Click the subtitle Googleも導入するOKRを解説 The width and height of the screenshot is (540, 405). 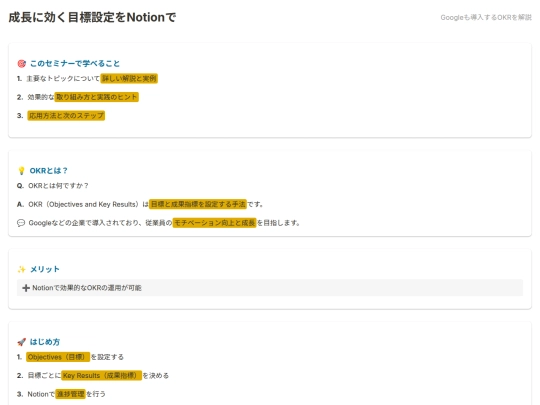(x=486, y=17)
